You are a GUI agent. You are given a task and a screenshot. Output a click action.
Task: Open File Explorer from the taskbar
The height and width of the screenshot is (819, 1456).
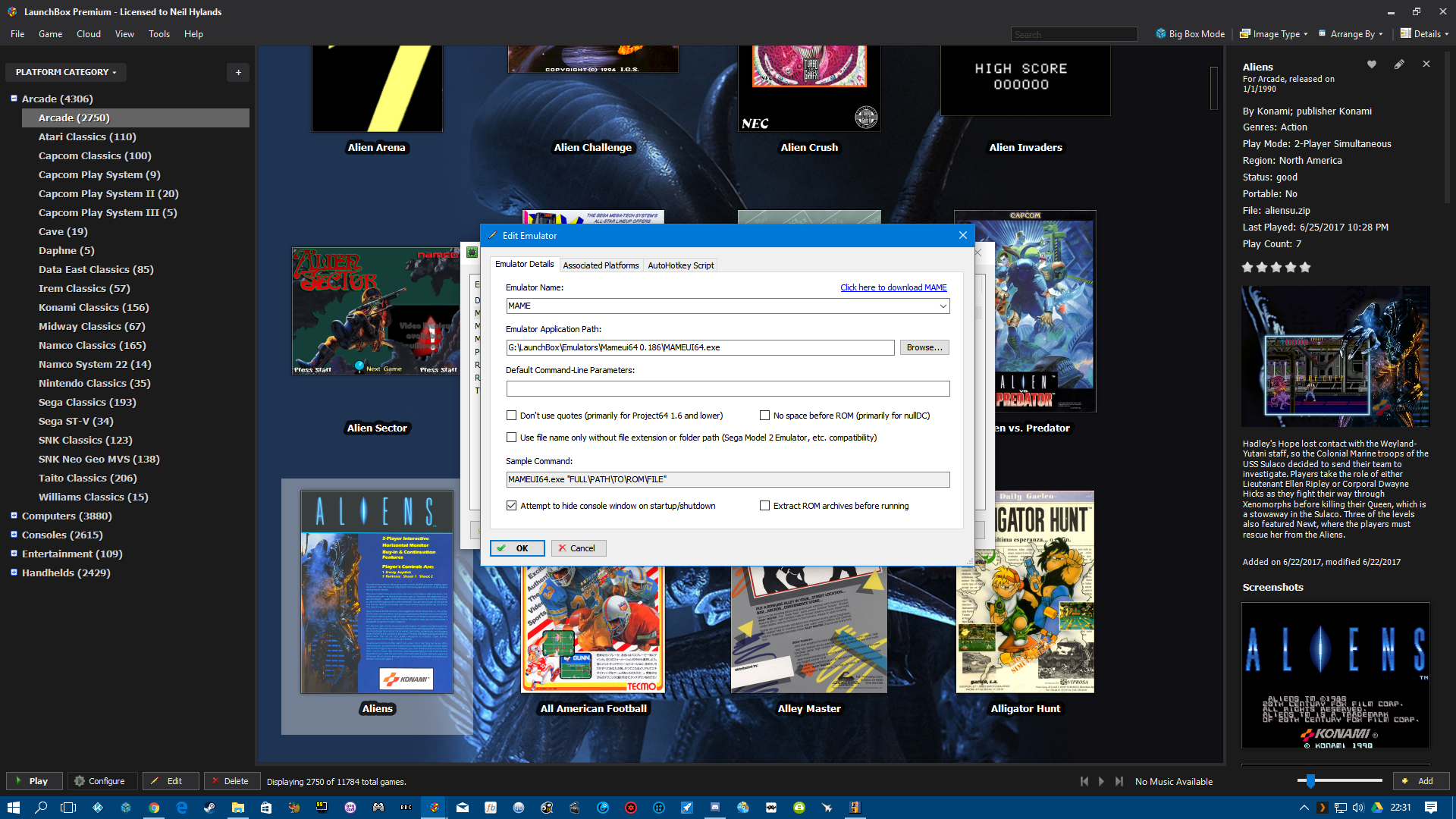point(237,808)
